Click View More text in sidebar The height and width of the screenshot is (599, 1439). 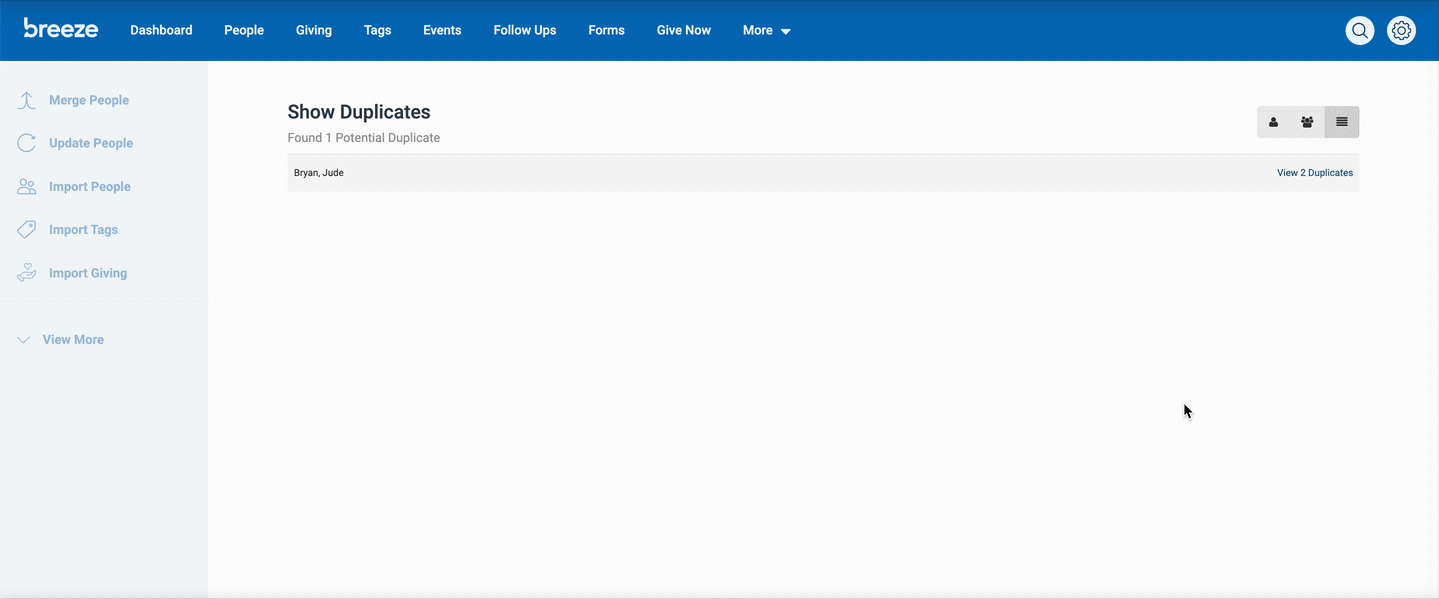coord(73,340)
